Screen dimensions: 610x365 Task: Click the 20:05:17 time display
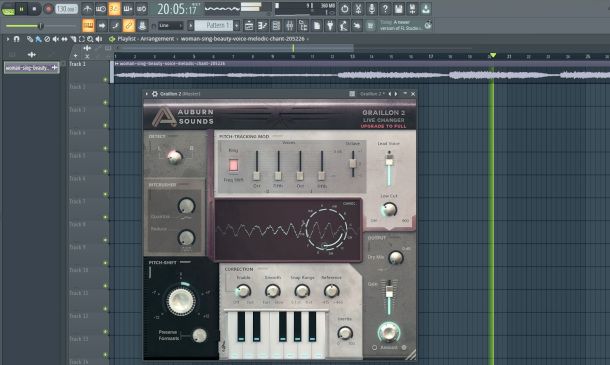[178, 9]
